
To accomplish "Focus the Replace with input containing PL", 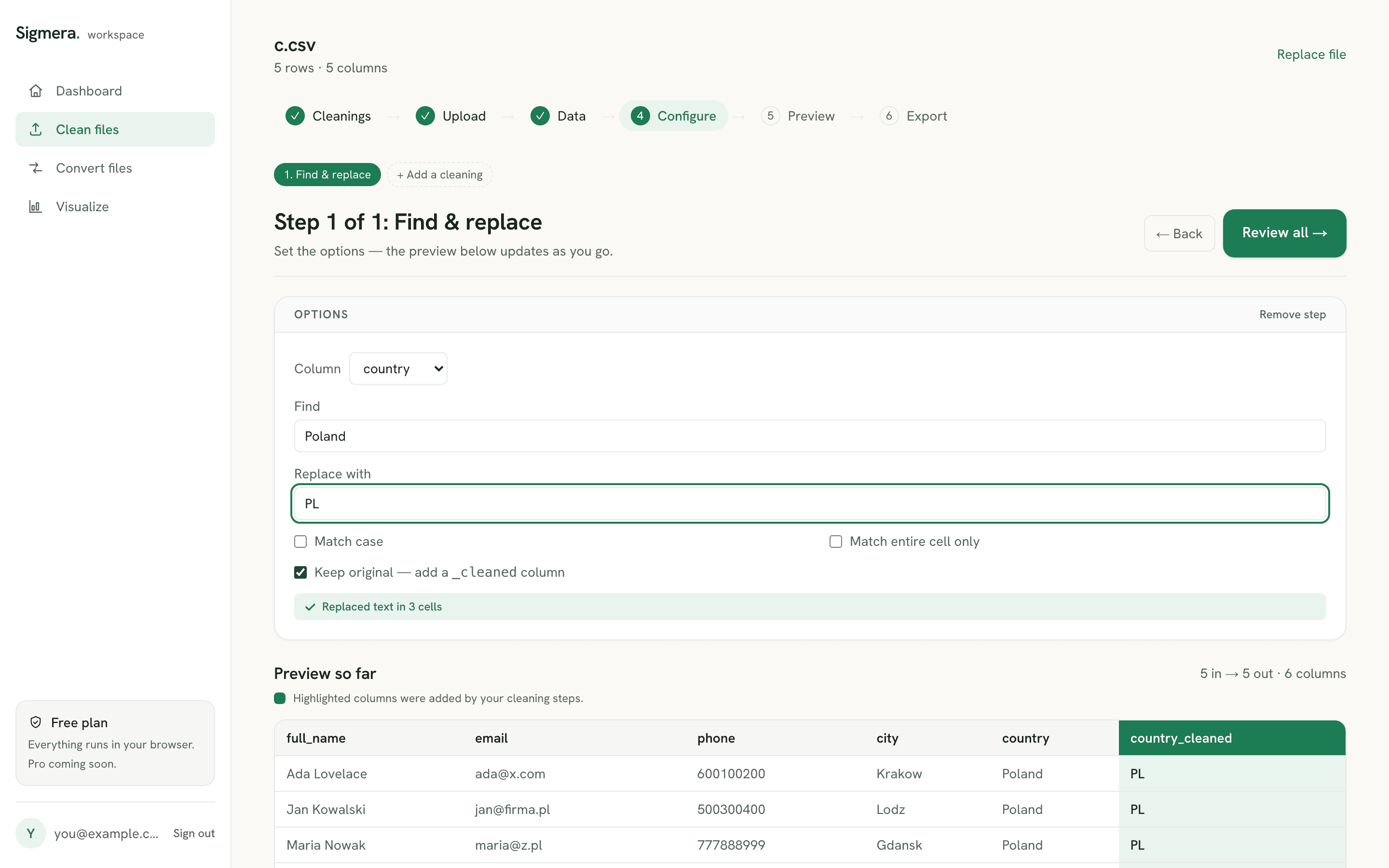I will point(810,503).
